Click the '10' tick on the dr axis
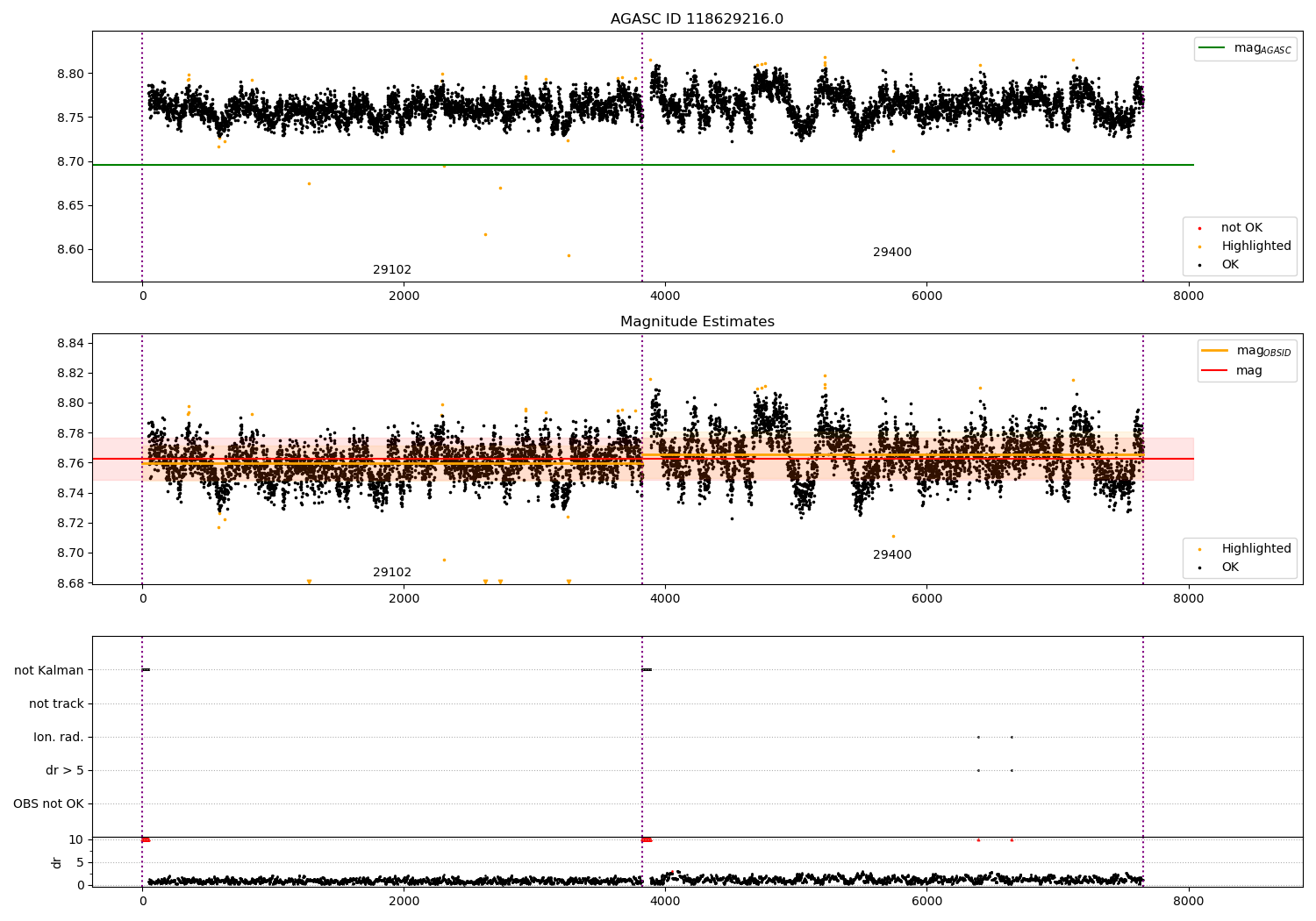 click(76, 840)
